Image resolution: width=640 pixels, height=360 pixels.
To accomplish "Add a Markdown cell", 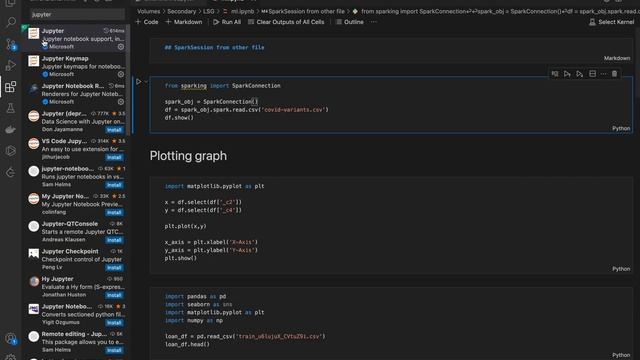I will click(184, 22).
